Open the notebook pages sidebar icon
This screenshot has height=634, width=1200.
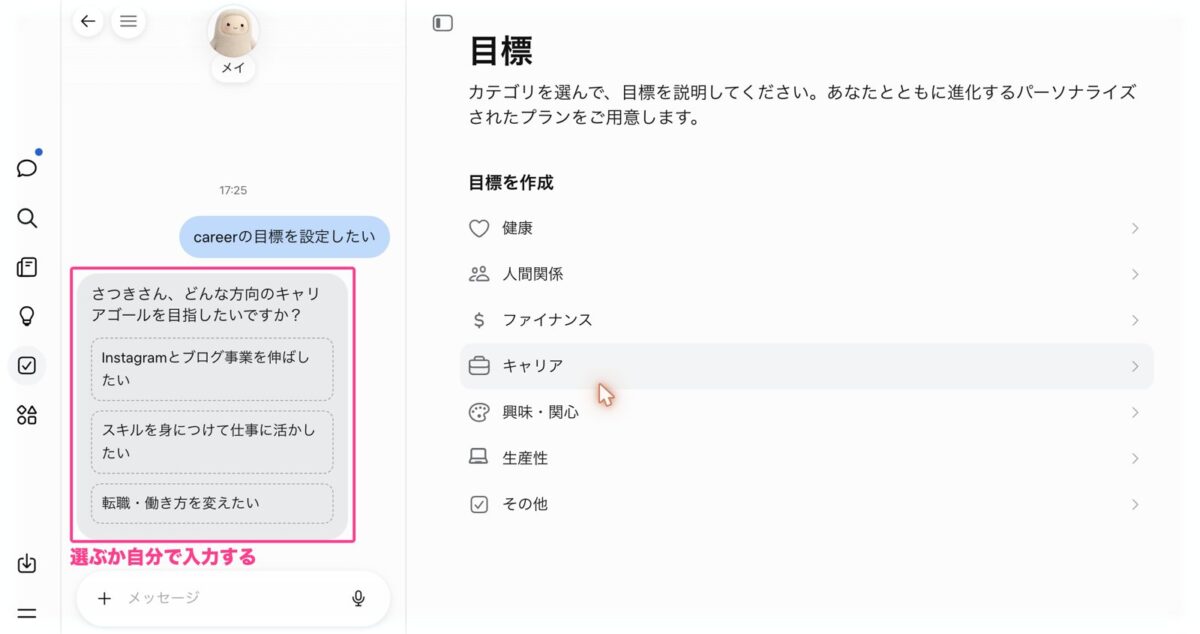pos(27,267)
